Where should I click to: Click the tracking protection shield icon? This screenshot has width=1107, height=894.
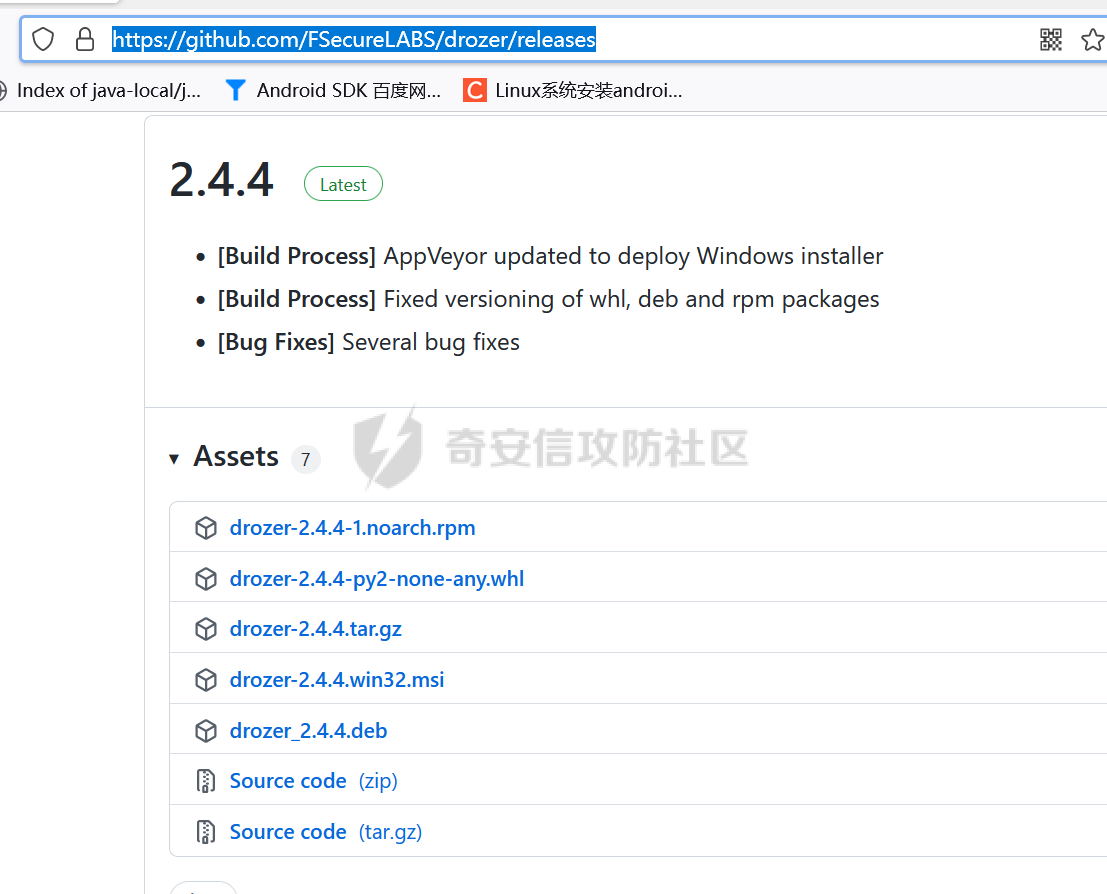click(x=43, y=40)
